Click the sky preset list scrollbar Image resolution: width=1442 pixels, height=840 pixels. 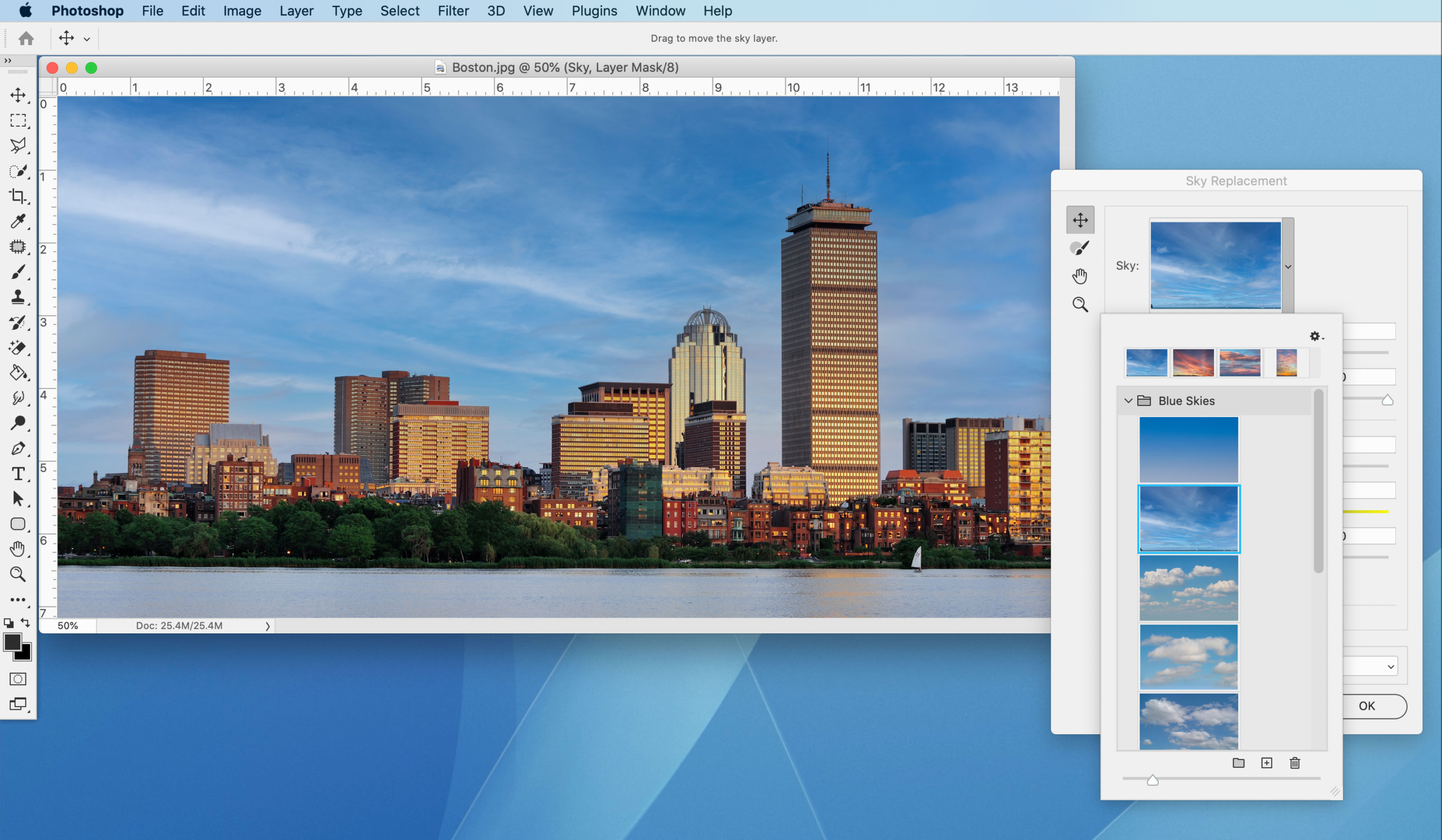[1319, 480]
